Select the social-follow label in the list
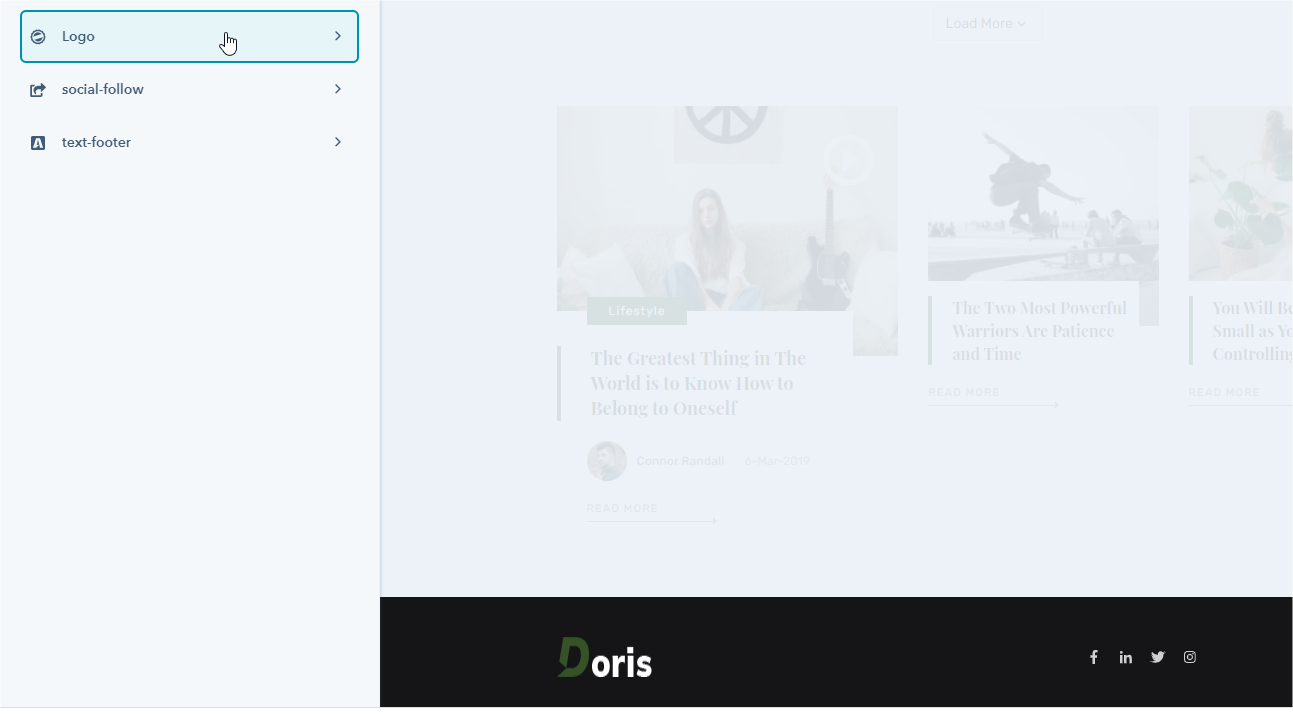 (x=103, y=89)
